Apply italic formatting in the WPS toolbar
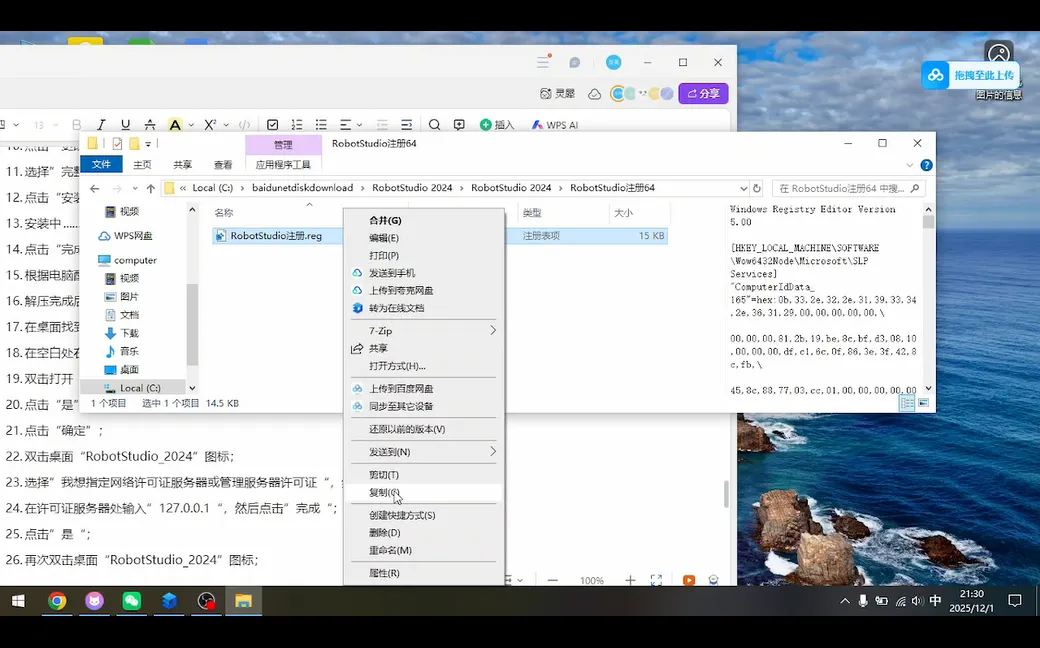Image resolution: width=1040 pixels, height=648 pixels. click(x=101, y=123)
